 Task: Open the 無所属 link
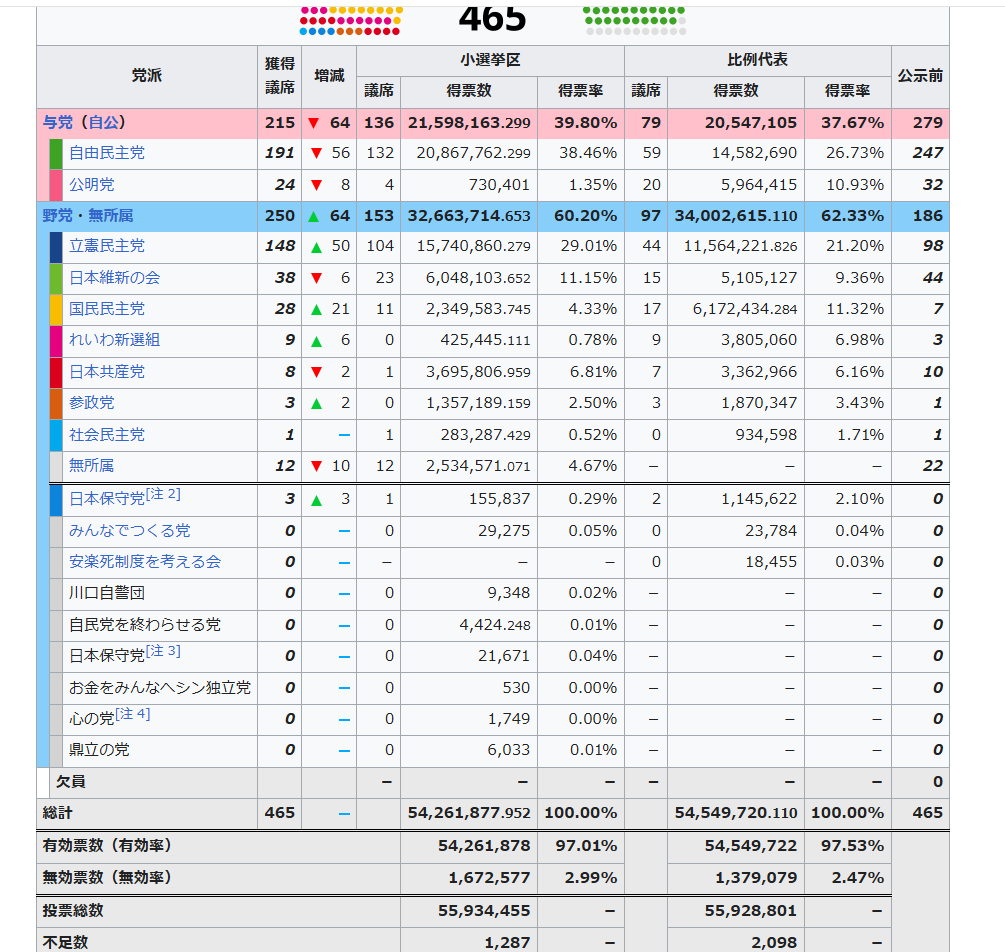pos(92,465)
